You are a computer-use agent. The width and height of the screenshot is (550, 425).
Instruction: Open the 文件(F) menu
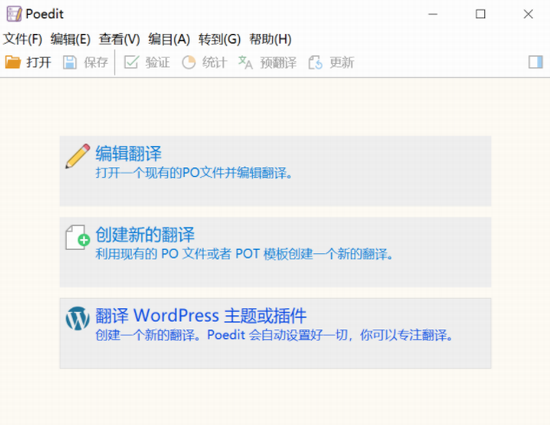(23, 39)
